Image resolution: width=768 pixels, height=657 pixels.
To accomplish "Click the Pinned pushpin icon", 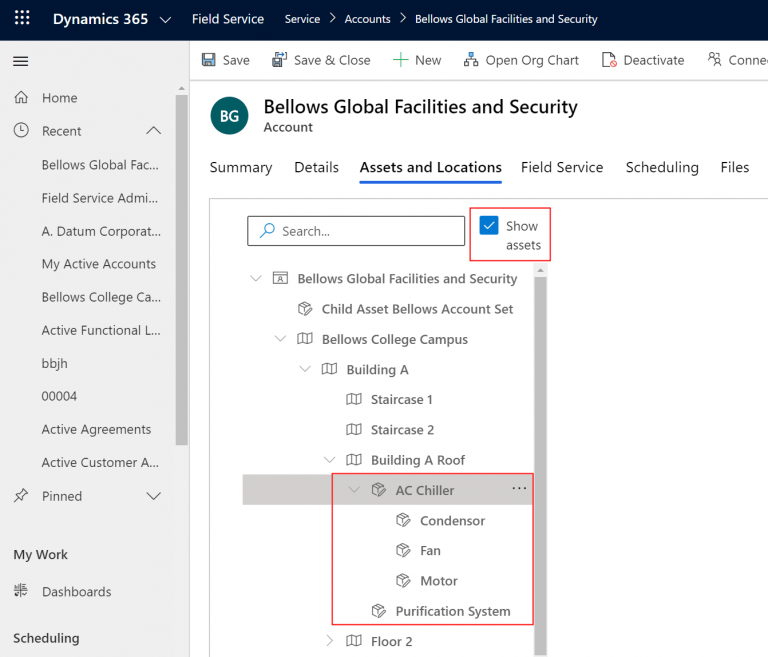I will pyautogui.click(x=21, y=495).
